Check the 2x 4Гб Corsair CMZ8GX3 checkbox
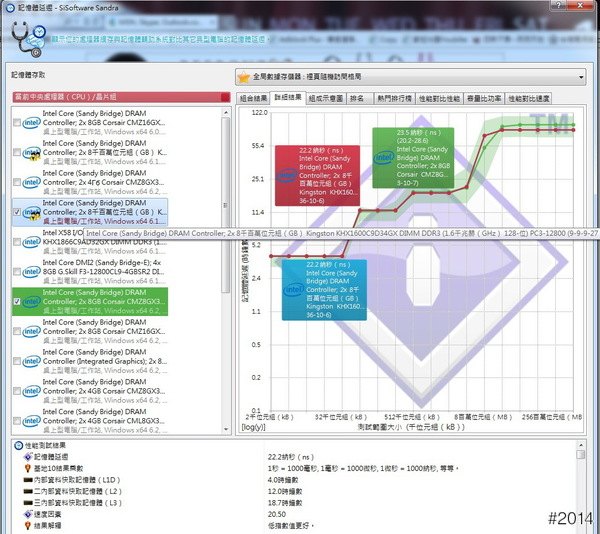Viewport: 600px width, 534px height. coord(17,182)
